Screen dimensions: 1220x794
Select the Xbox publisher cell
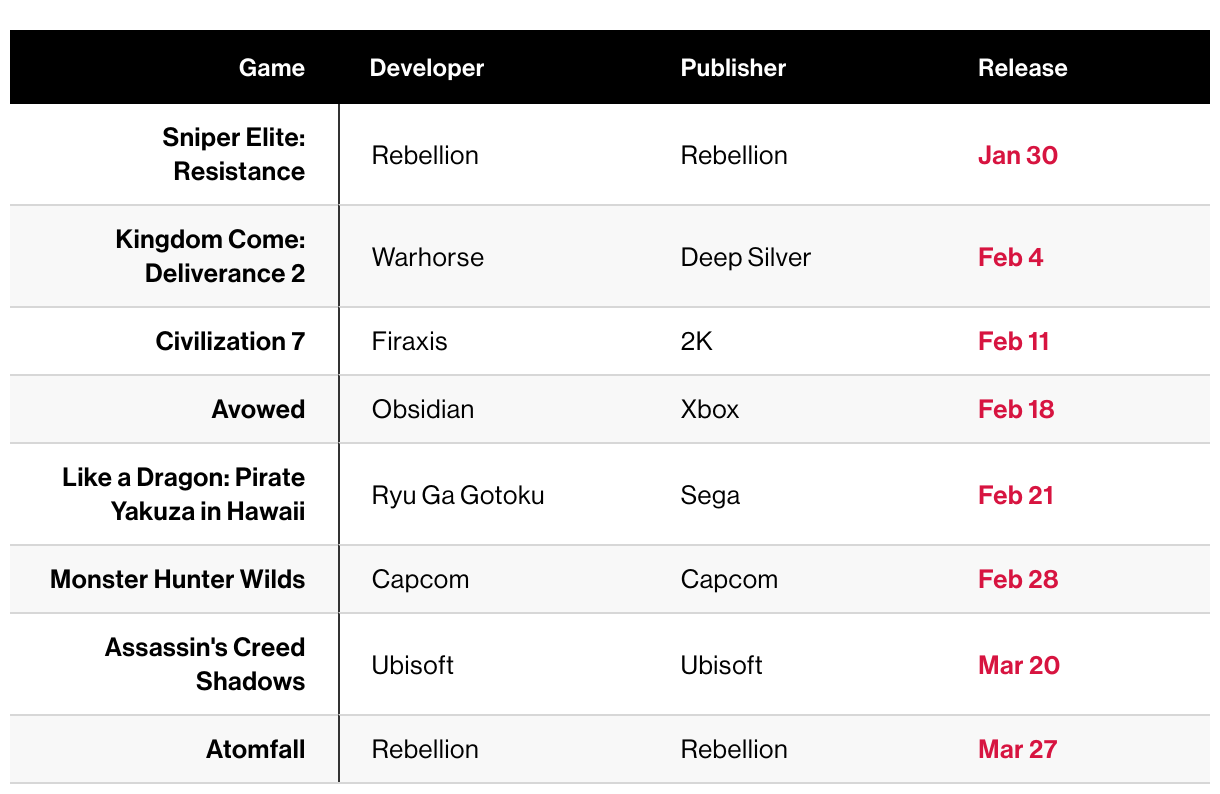(x=709, y=409)
